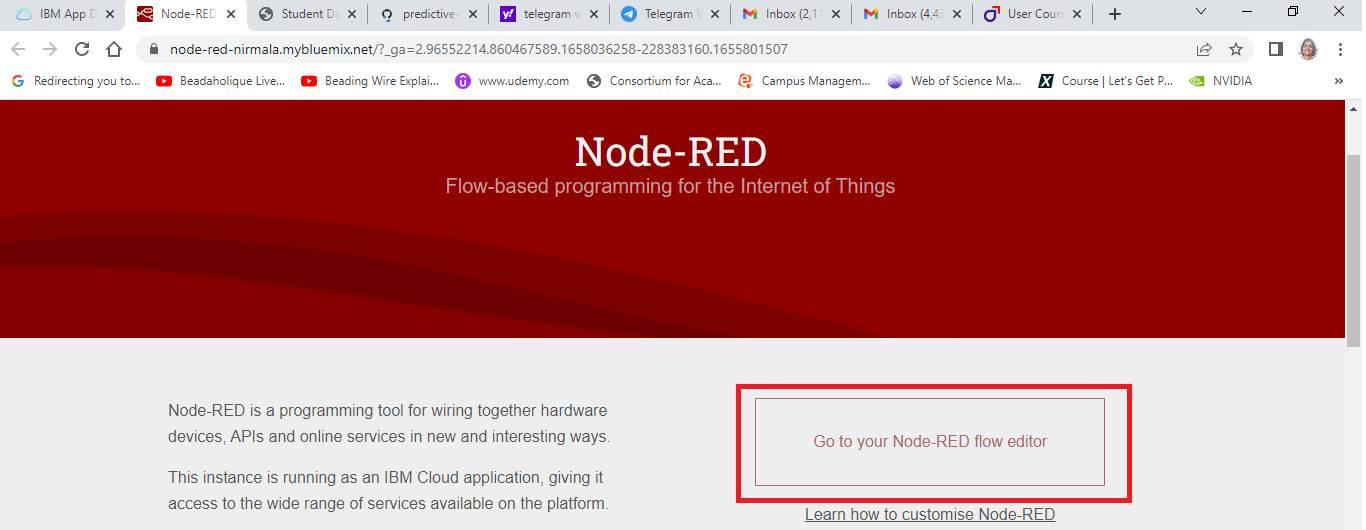Click the scrollbar up arrow
1366x530 pixels.
(1354, 108)
